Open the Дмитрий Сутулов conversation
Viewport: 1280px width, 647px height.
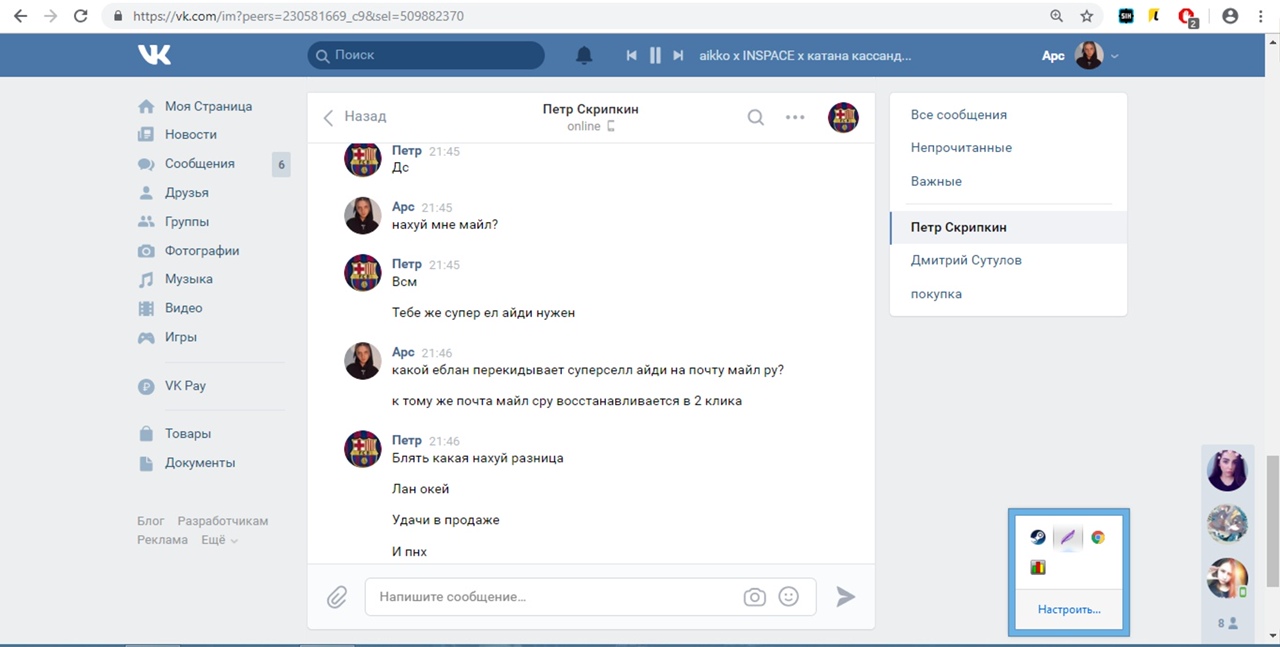coord(966,260)
